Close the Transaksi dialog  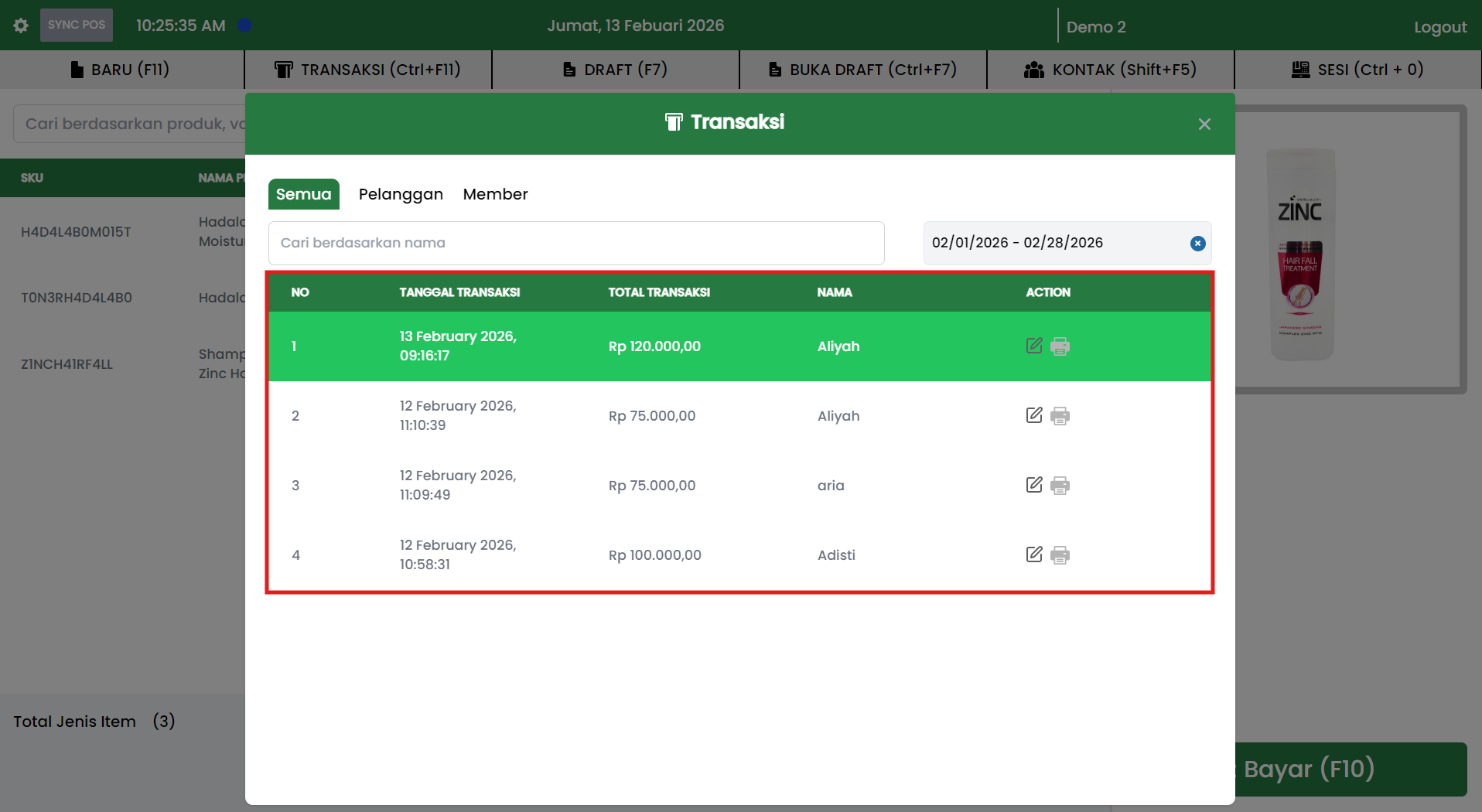point(1204,125)
